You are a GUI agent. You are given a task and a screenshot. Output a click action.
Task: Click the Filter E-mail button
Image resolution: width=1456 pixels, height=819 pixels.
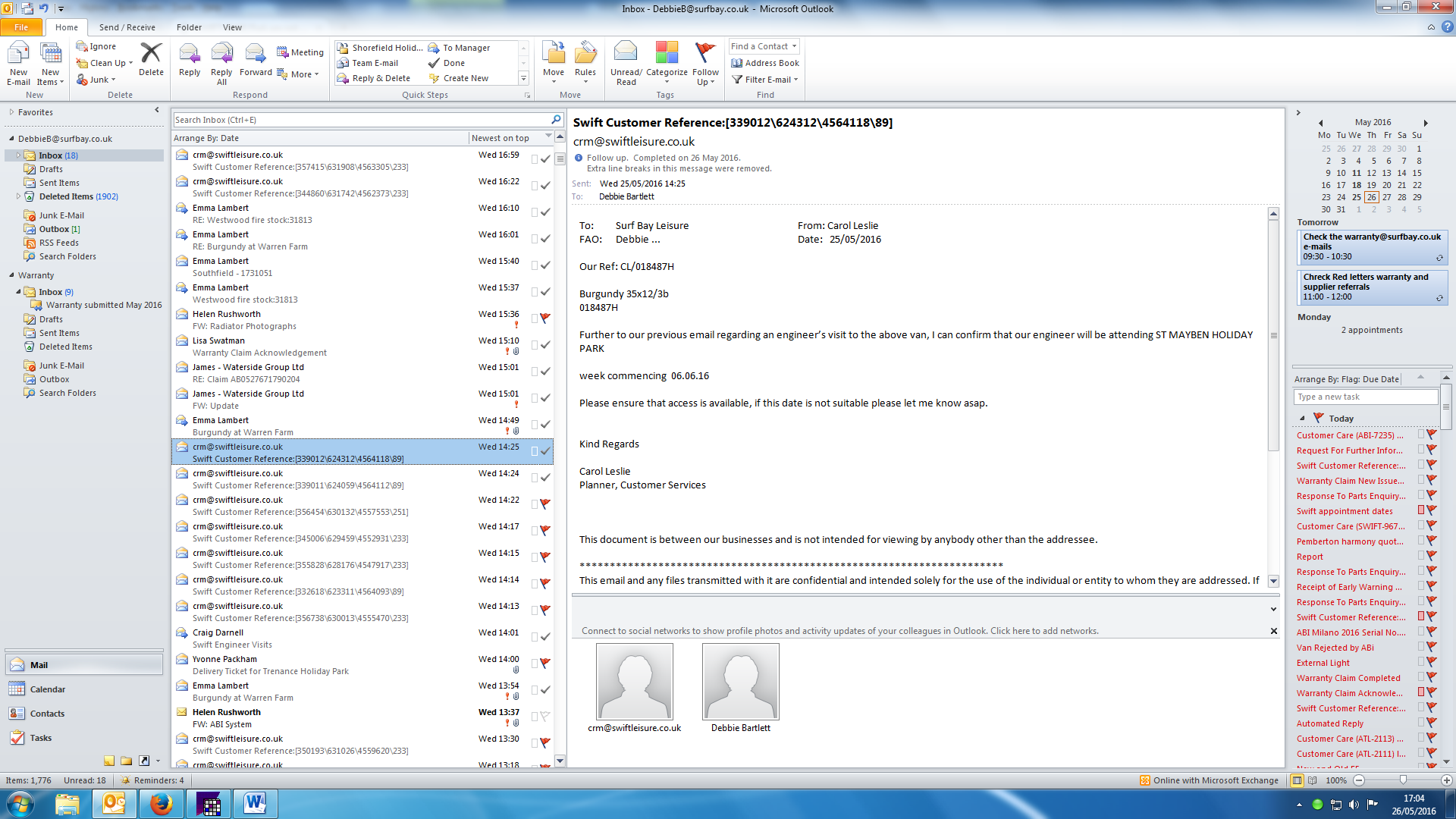pyautogui.click(x=766, y=80)
